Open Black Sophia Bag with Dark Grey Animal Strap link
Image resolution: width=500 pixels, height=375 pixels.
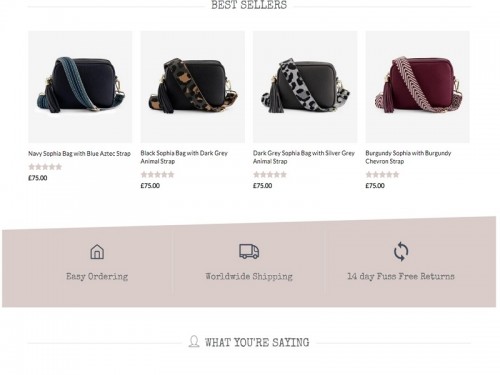pyautogui.click(x=184, y=157)
